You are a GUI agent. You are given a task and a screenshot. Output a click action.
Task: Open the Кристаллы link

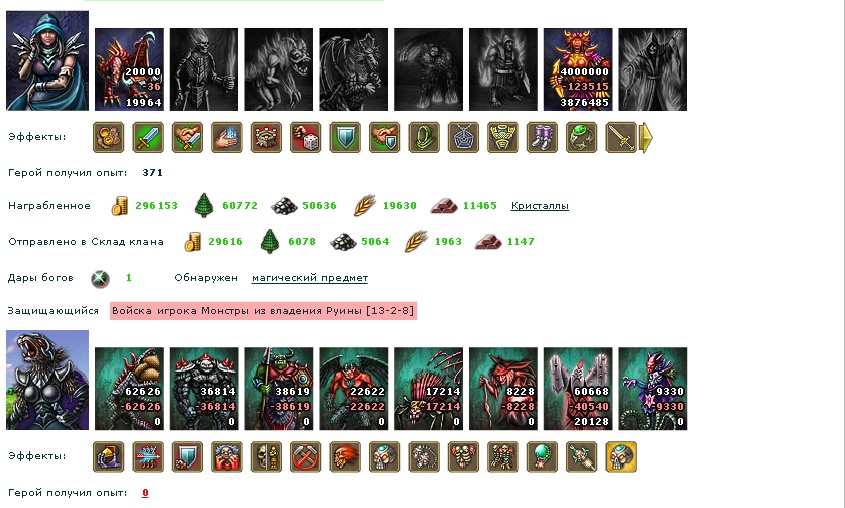coord(539,206)
